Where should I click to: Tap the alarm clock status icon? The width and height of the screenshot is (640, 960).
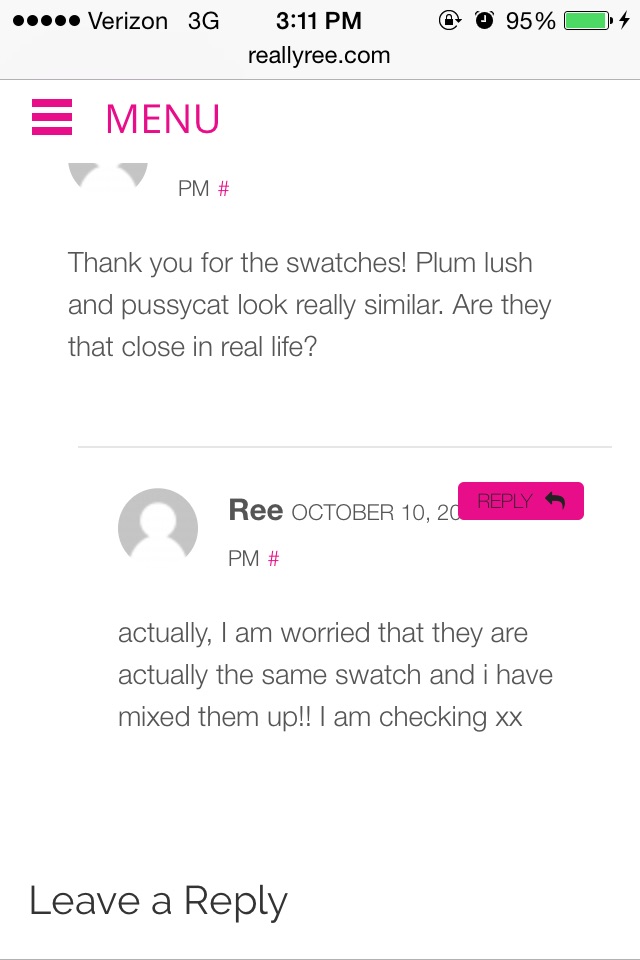[484, 21]
